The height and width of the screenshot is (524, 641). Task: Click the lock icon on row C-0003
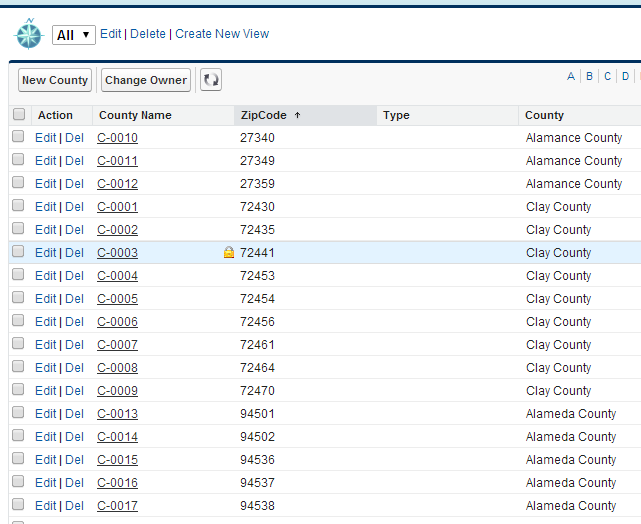pos(229,253)
